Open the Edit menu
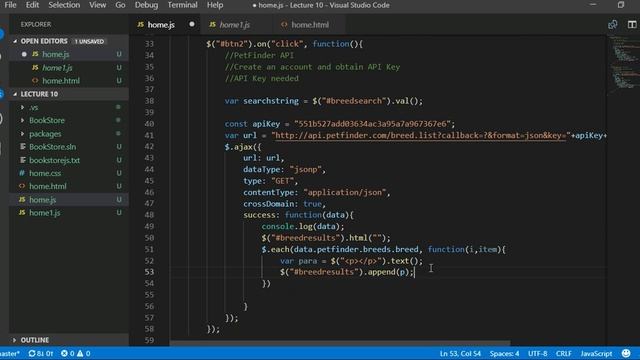 point(32,5)
